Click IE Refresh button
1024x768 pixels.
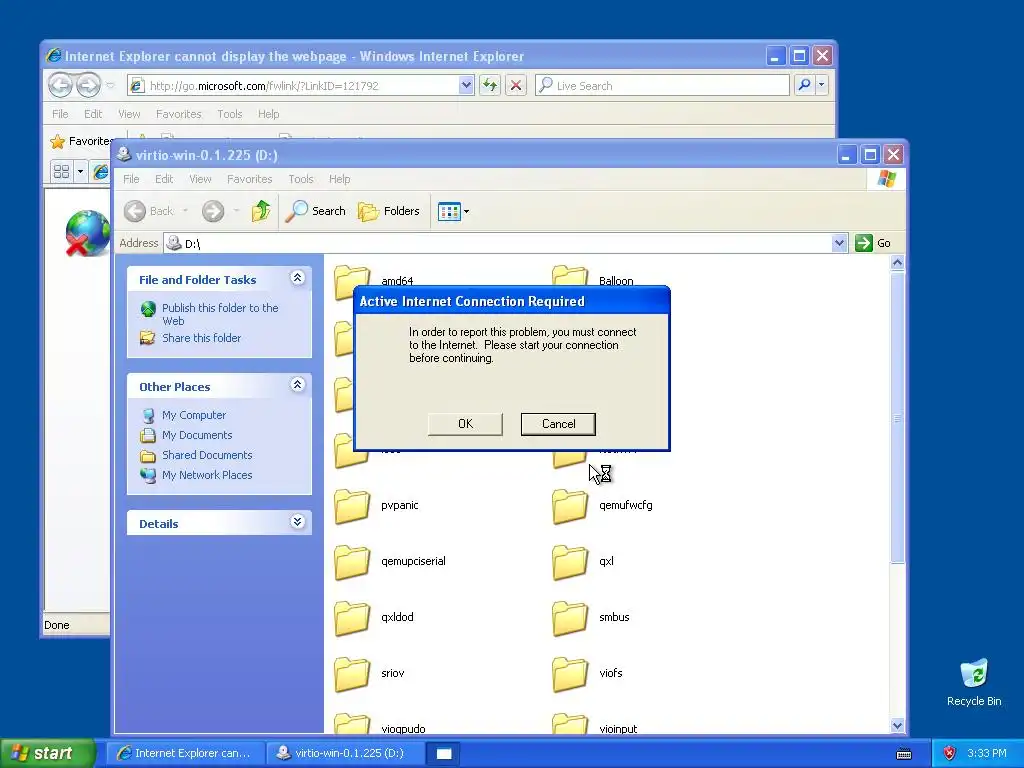click(x=490, y=85)
